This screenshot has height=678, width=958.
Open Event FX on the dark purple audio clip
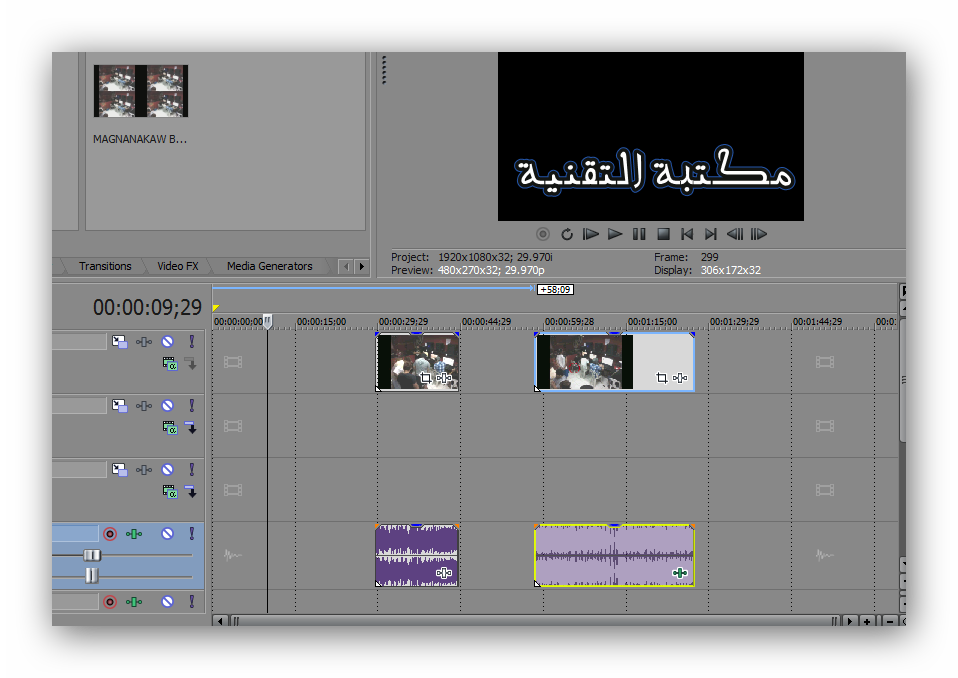point(444,573)
